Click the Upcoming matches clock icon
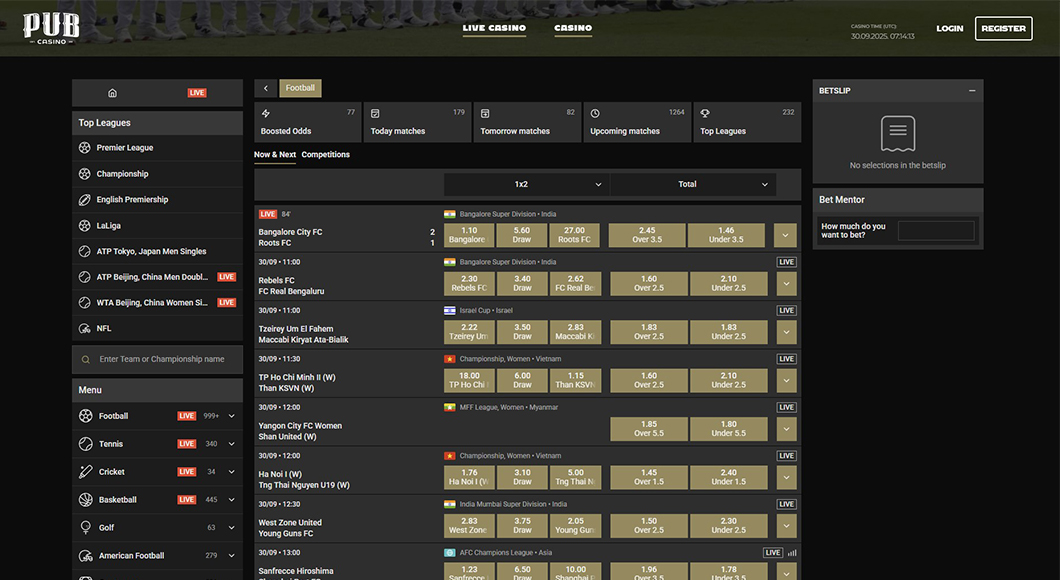The width and height of the screenshot is (1060, 580). [595, 113]
